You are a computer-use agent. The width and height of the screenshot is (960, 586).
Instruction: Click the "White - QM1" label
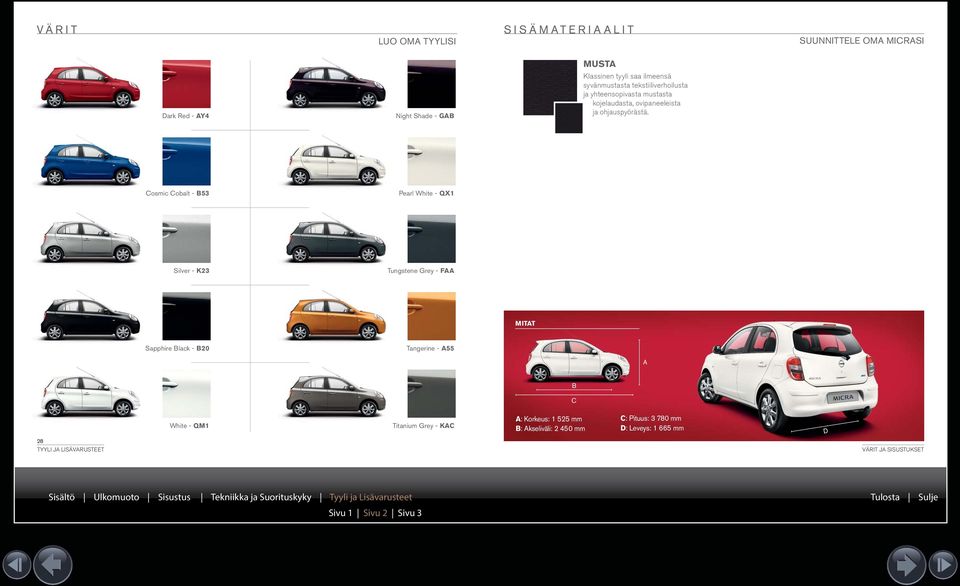coord(189,426)
